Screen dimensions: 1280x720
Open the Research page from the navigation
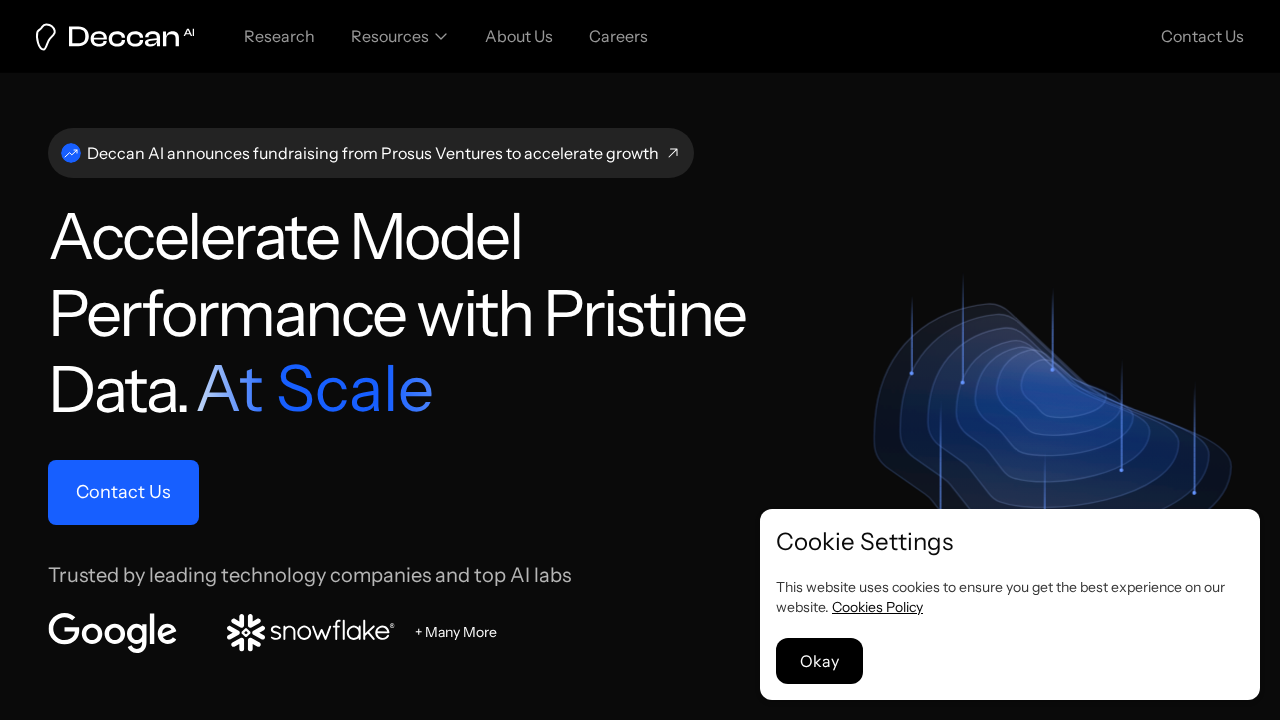point(279,37)
